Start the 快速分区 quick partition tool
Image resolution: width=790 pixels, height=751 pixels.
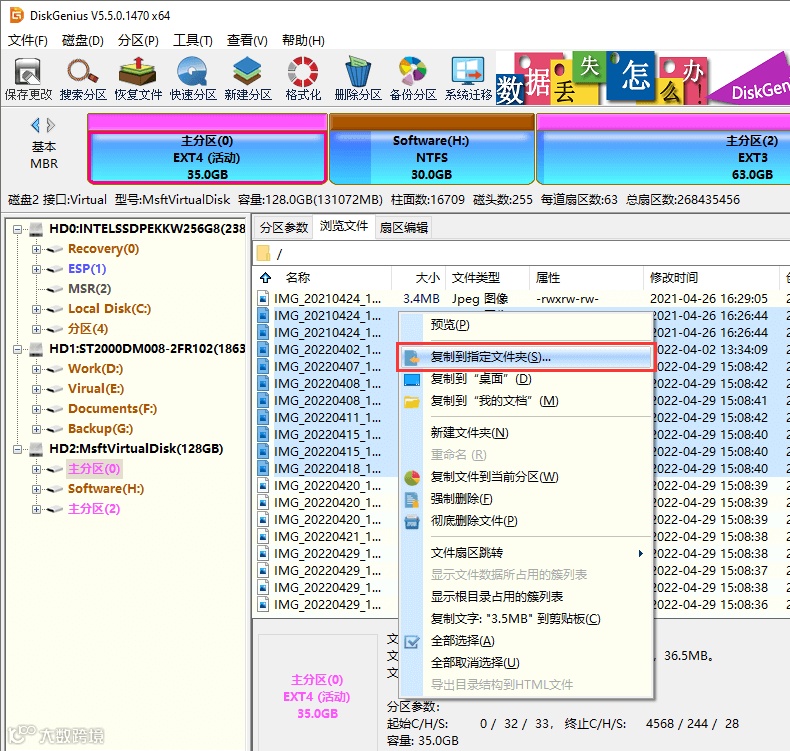click(192, 79)
